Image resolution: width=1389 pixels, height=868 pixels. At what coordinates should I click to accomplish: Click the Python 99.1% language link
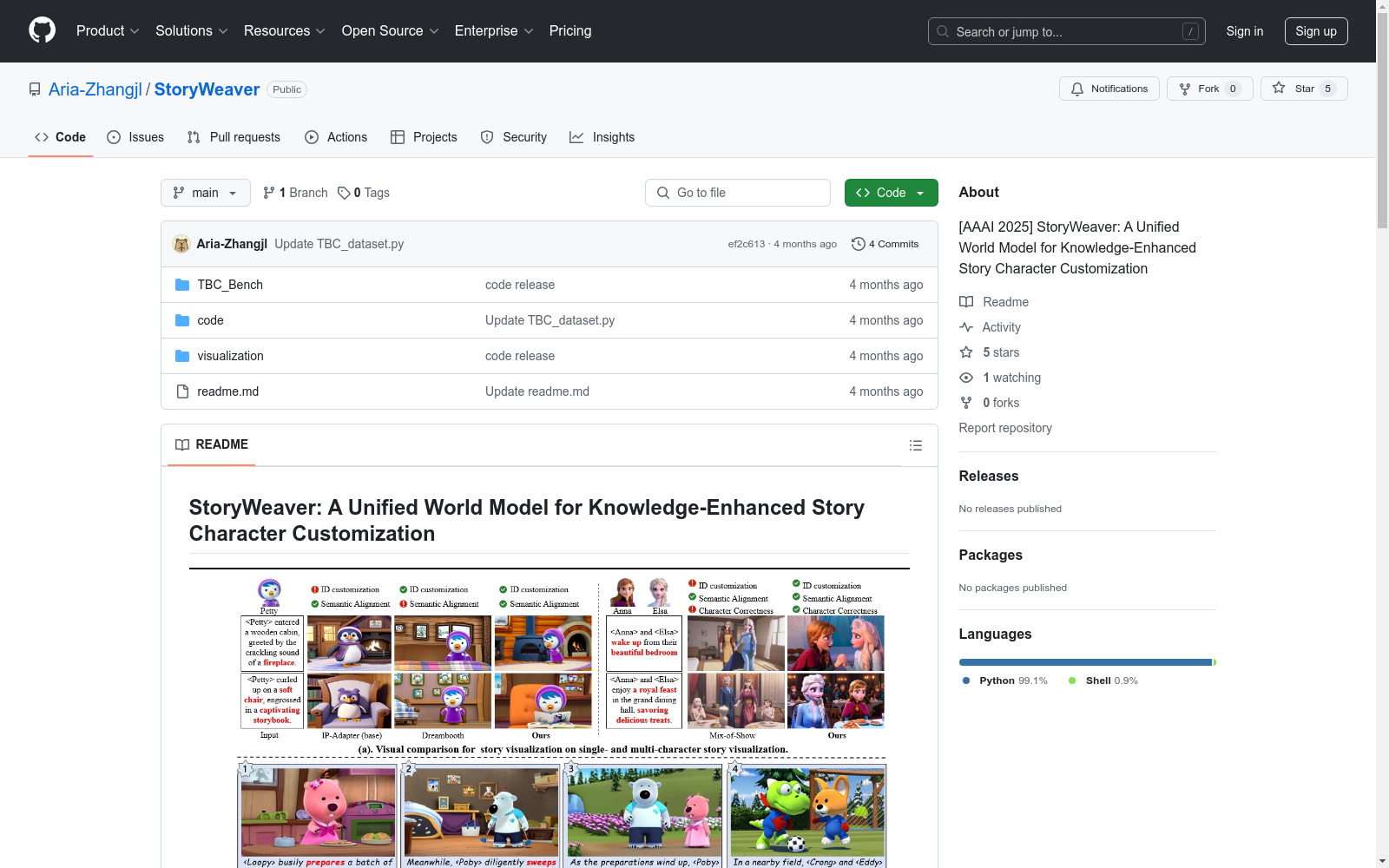(x=1005, y=681)
